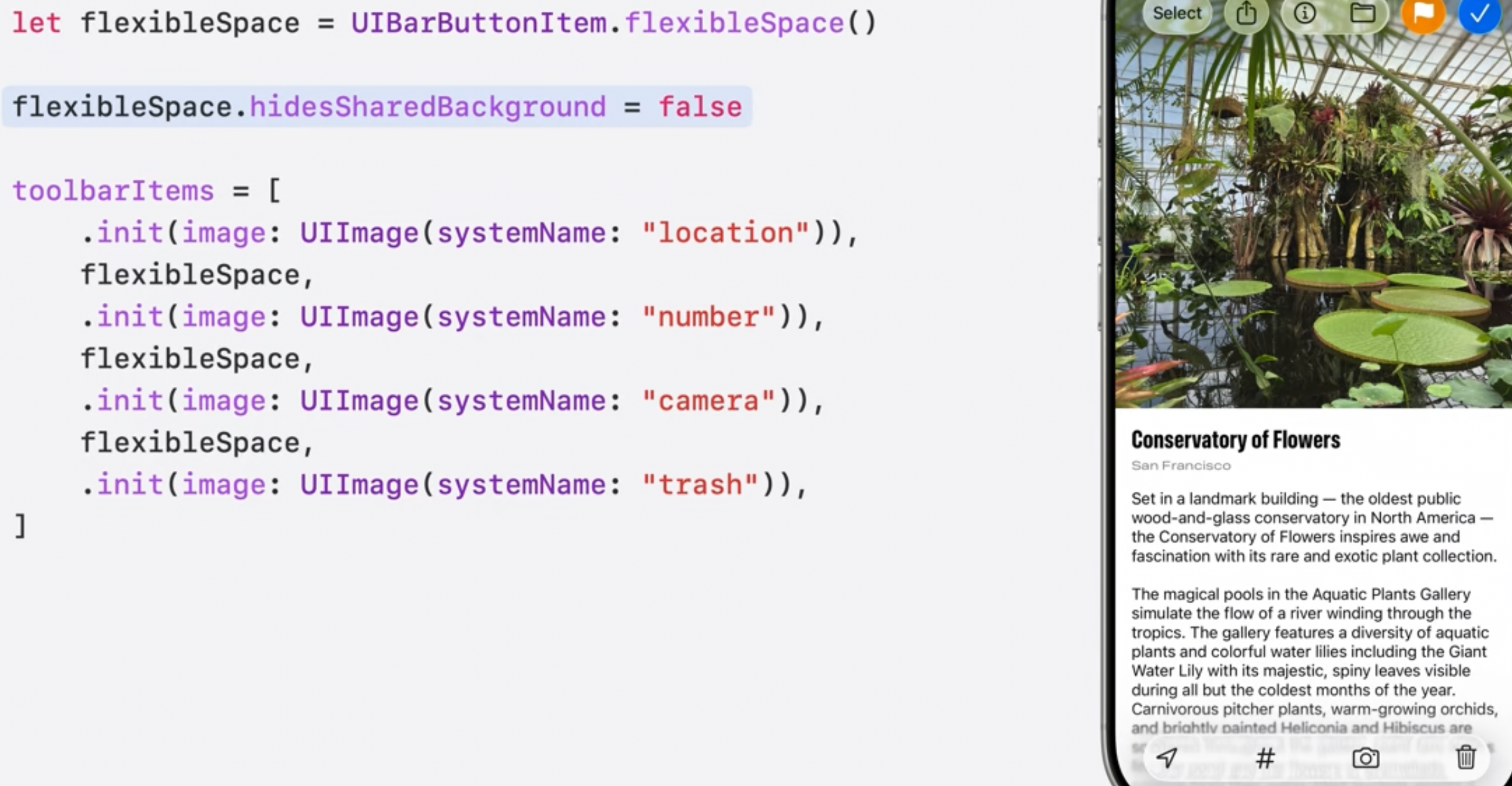The height and width of the screenshot is (786, 1512).
Task: Tap the camera icon in the bottom toolbar
Action: pyautogui.click(x=1365, y=758)
